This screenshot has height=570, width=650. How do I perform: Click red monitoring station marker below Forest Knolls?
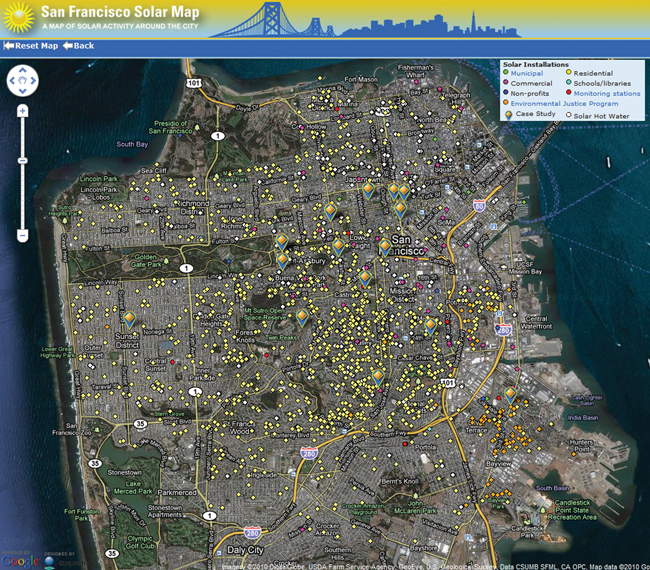266,355
